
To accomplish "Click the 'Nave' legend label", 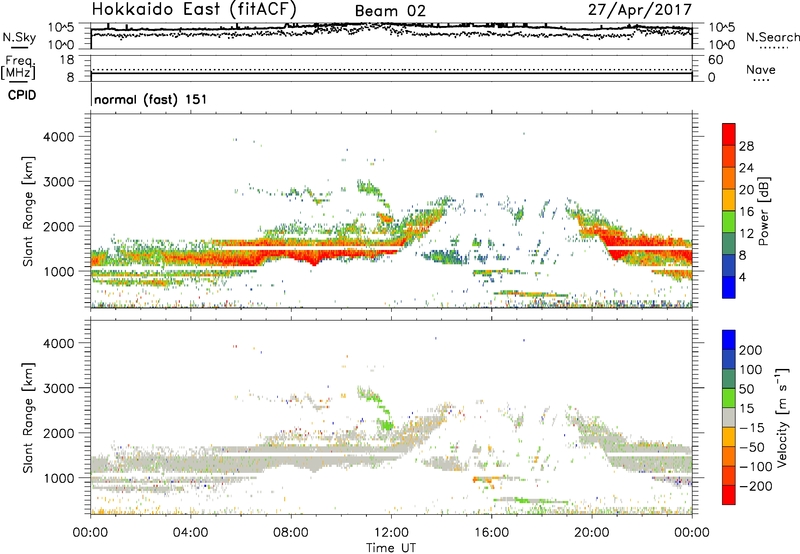I will click(760, 69).
